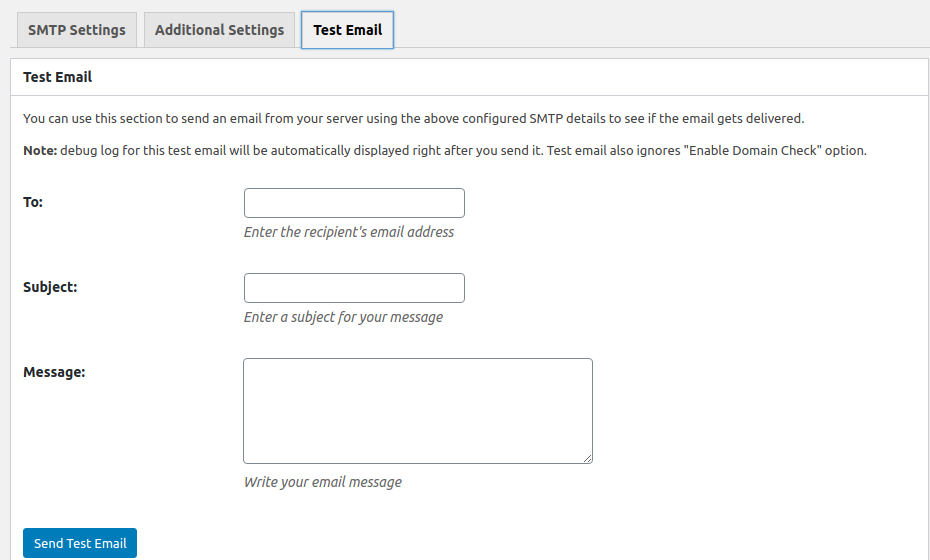This screenshot has width=930, height=560.
Task: Click the bold "Note:" label
Action: coord(40,151)
